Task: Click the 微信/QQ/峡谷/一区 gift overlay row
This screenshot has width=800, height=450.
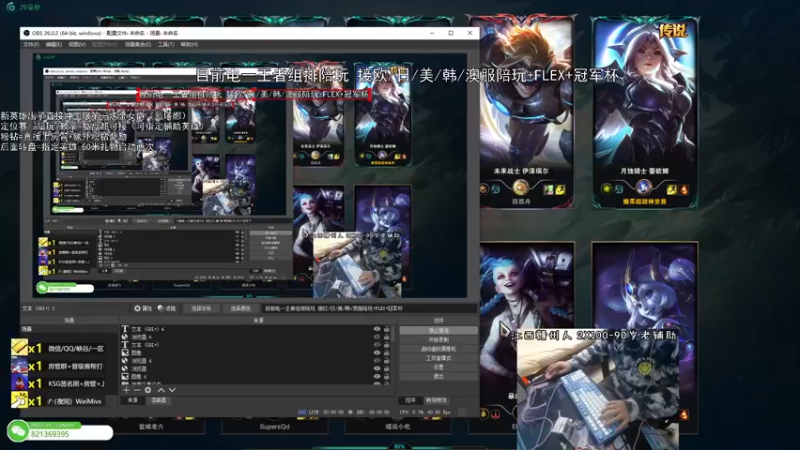Action: [58, 348]
